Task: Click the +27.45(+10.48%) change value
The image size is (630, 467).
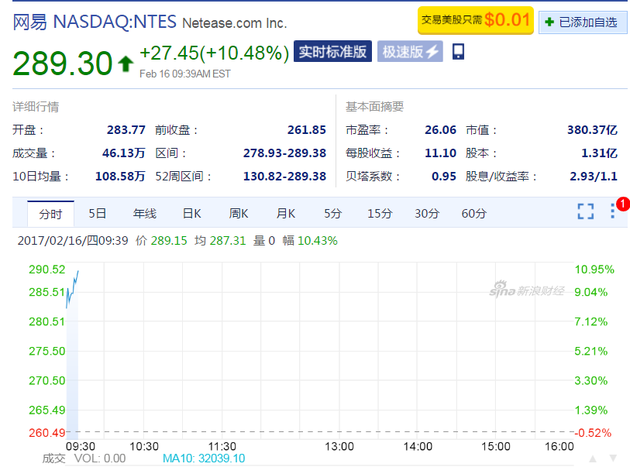Action: click(x=214, y=53)
